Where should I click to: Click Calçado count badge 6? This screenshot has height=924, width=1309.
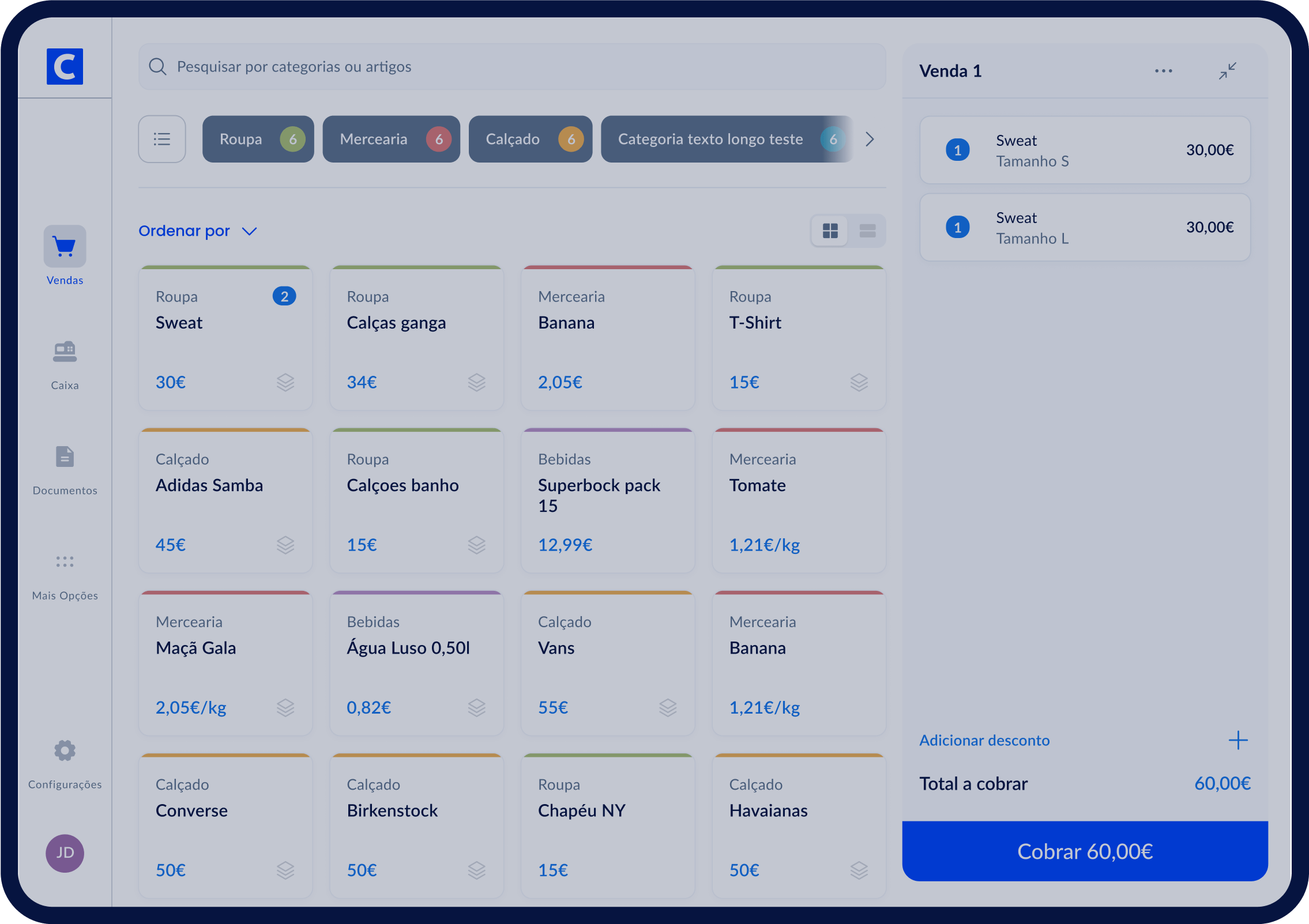point(571,139)
